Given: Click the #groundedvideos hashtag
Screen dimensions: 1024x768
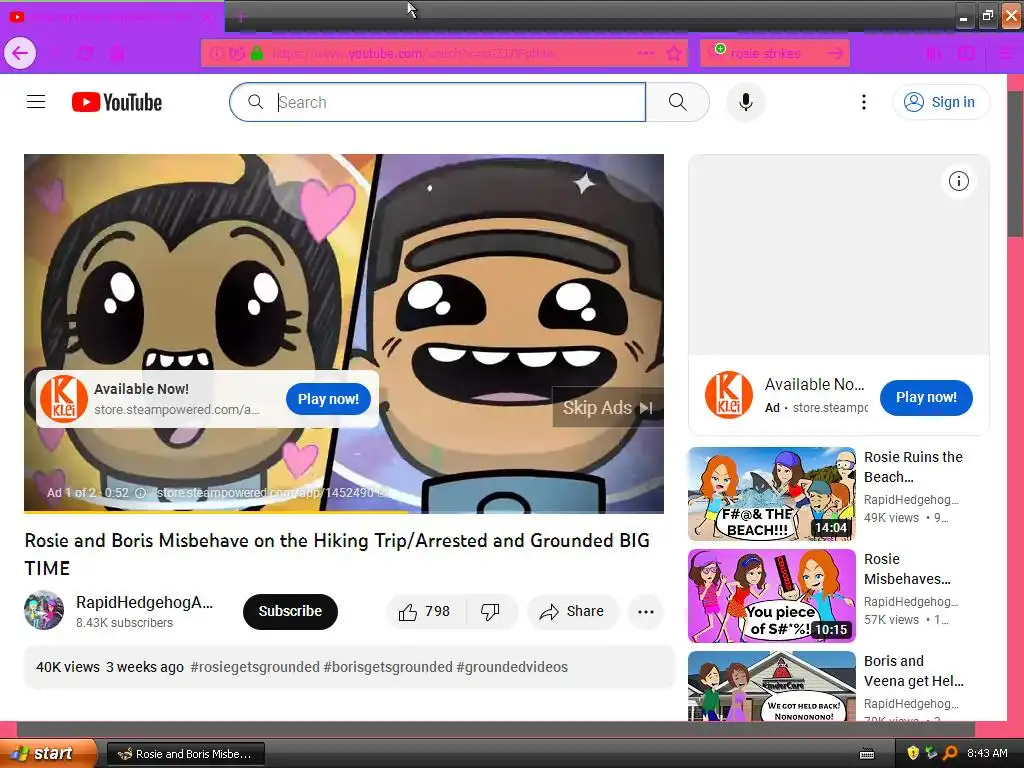Looking at the screenshot, I should tap(512, 667).
